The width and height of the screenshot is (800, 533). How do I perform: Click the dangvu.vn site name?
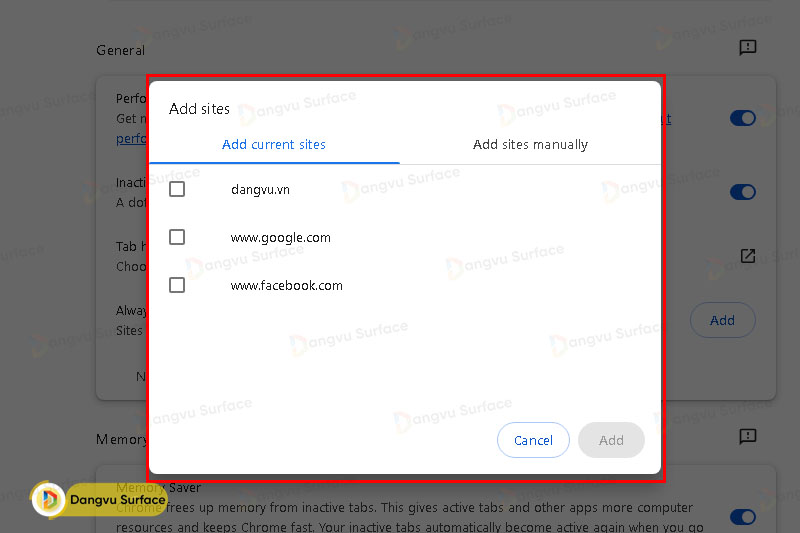click(x=260, y=189)
